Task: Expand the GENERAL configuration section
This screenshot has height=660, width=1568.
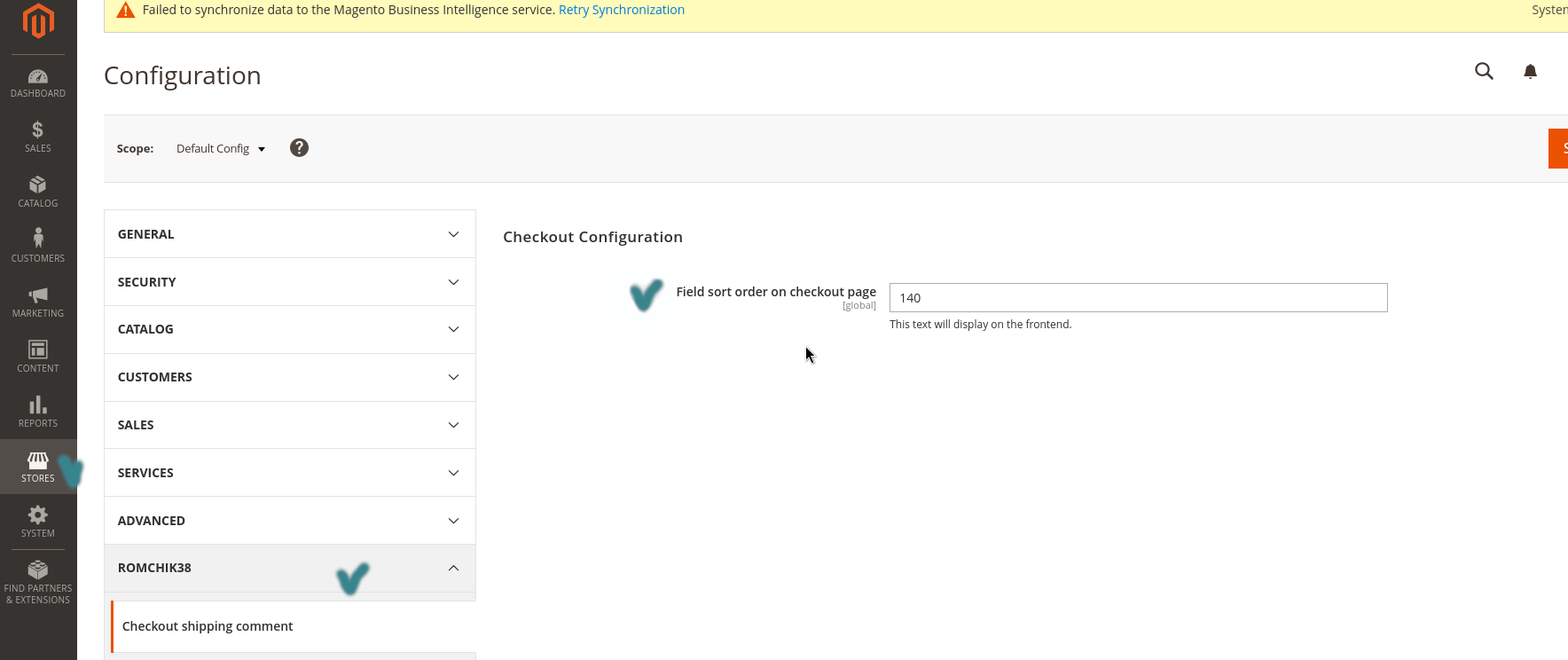Action: (289, 234)
